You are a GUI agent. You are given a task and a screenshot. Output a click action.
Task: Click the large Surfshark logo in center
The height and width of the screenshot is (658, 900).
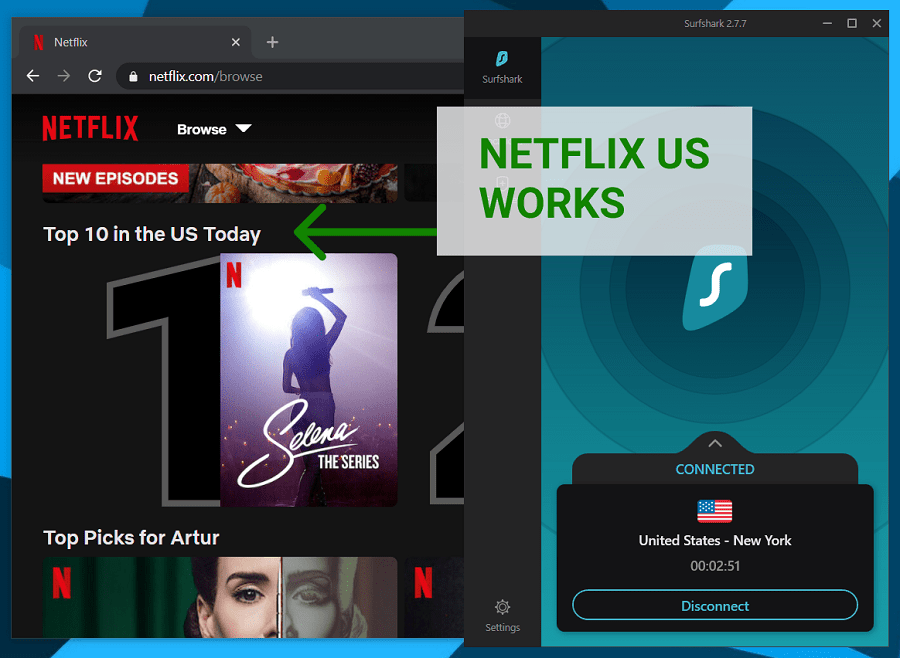coord(715,288)
